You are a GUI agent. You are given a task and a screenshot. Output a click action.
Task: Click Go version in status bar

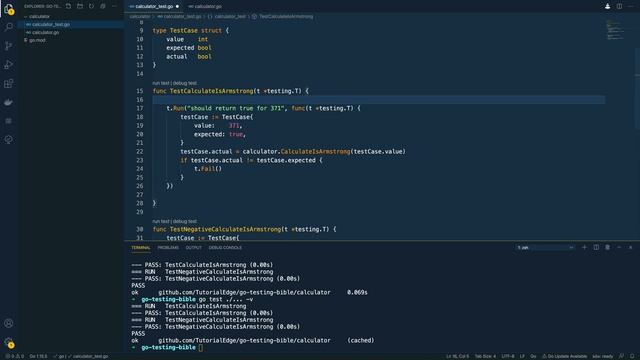(38, 356)
